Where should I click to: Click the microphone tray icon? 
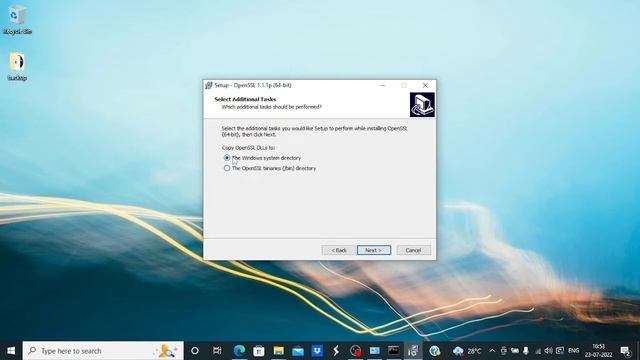tap(526, 351)
